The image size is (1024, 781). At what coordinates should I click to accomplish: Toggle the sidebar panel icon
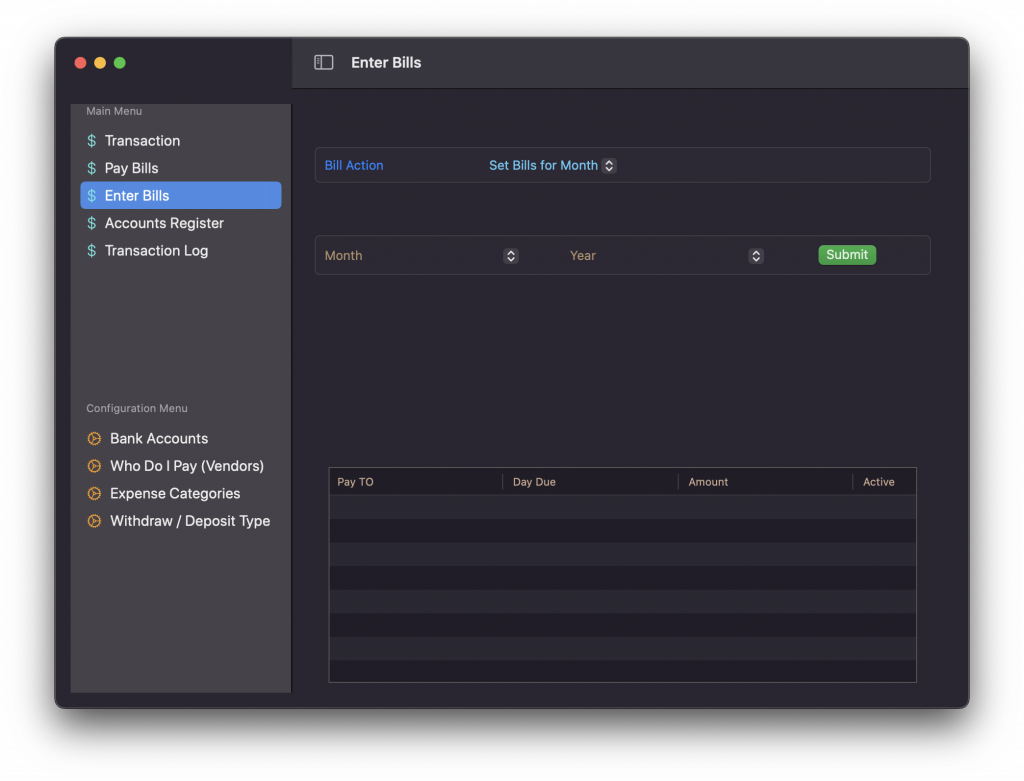coord(323,62)
